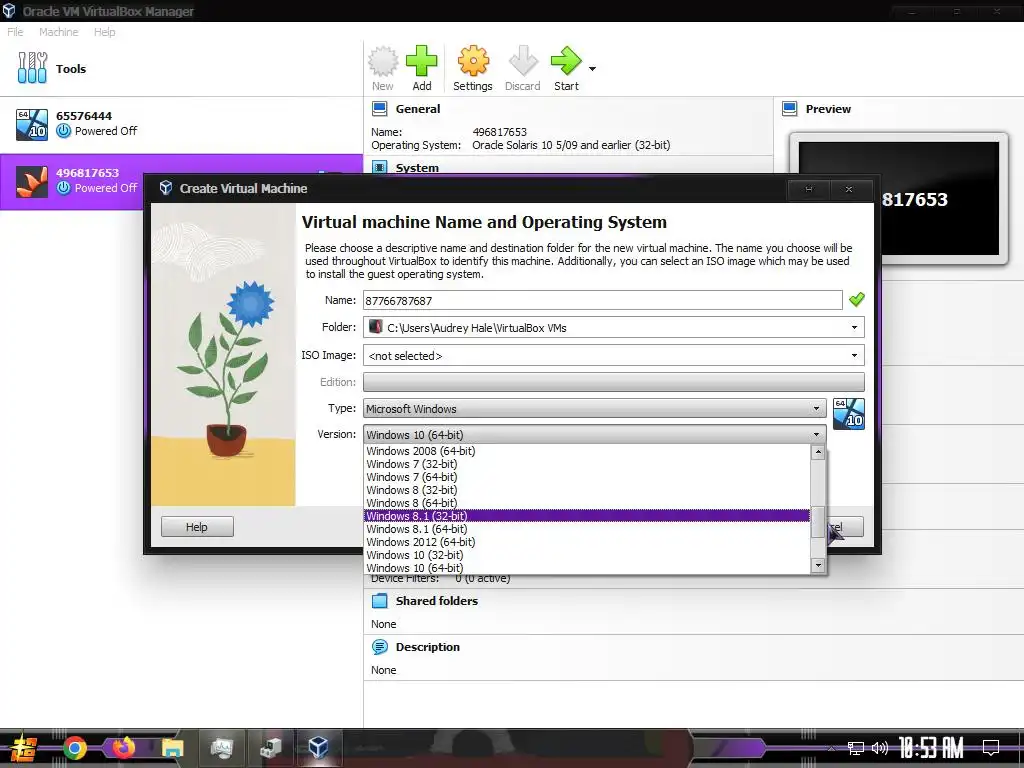Select the highlighted Windows 8.1 (32-bit) entry
1024x768 pixels.
pyautogui.click(x=586, y=516)
